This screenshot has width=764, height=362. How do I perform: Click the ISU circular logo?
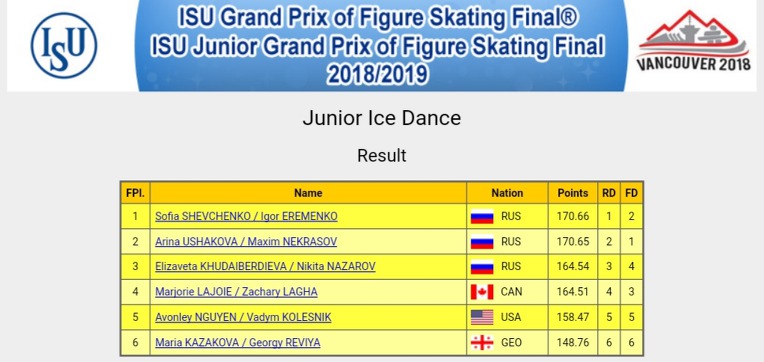point(64,45)
